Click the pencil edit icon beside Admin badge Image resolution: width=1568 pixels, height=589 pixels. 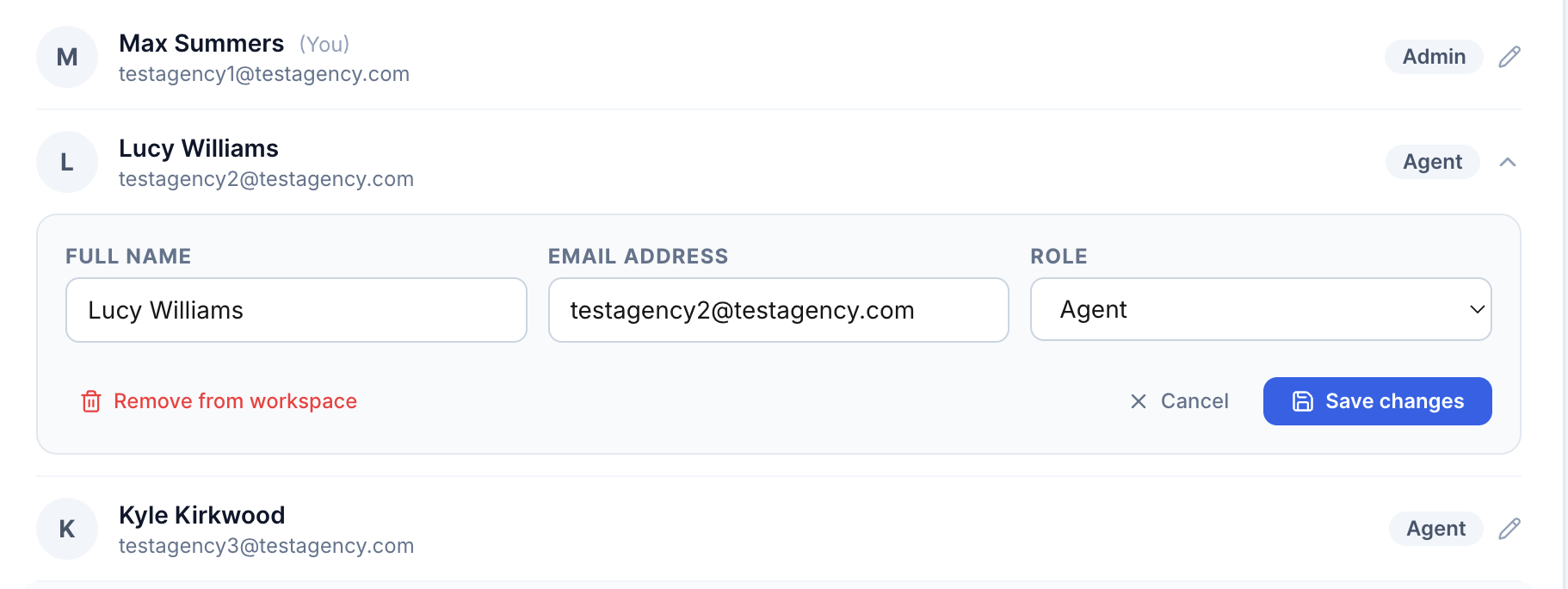[x=1510, y=57]
